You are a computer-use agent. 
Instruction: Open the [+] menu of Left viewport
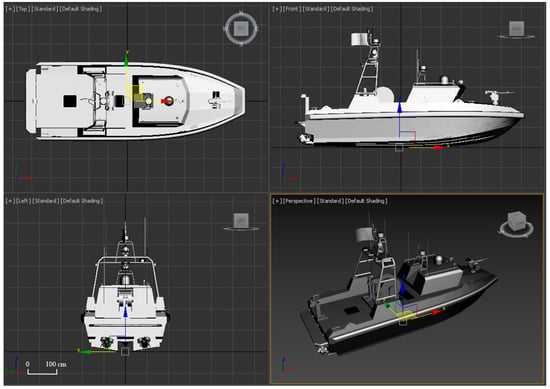pyautogui.click(x=11, y=201)
